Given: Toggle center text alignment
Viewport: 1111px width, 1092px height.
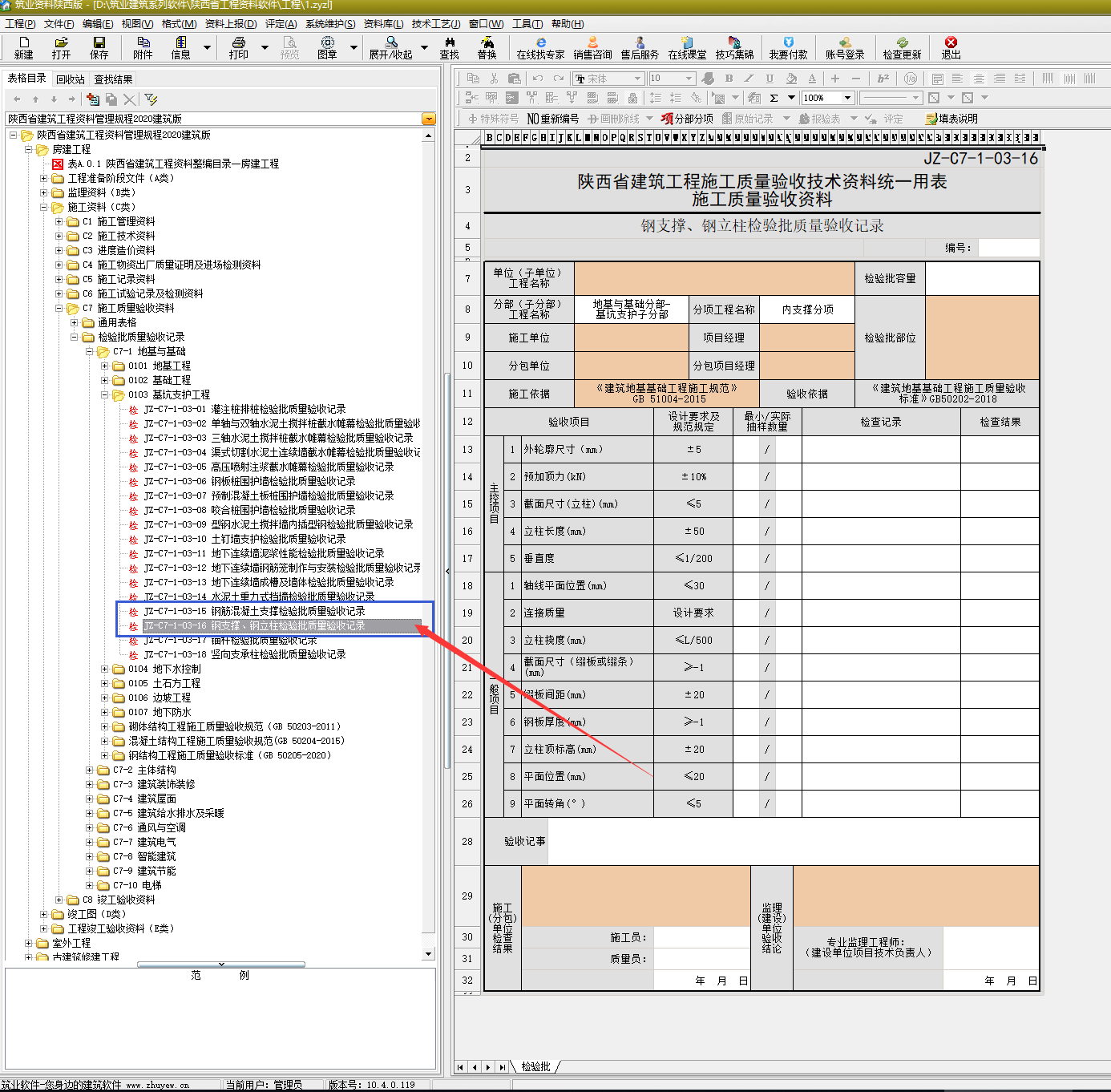Looking at the screenshot, I should click(979, 79).
